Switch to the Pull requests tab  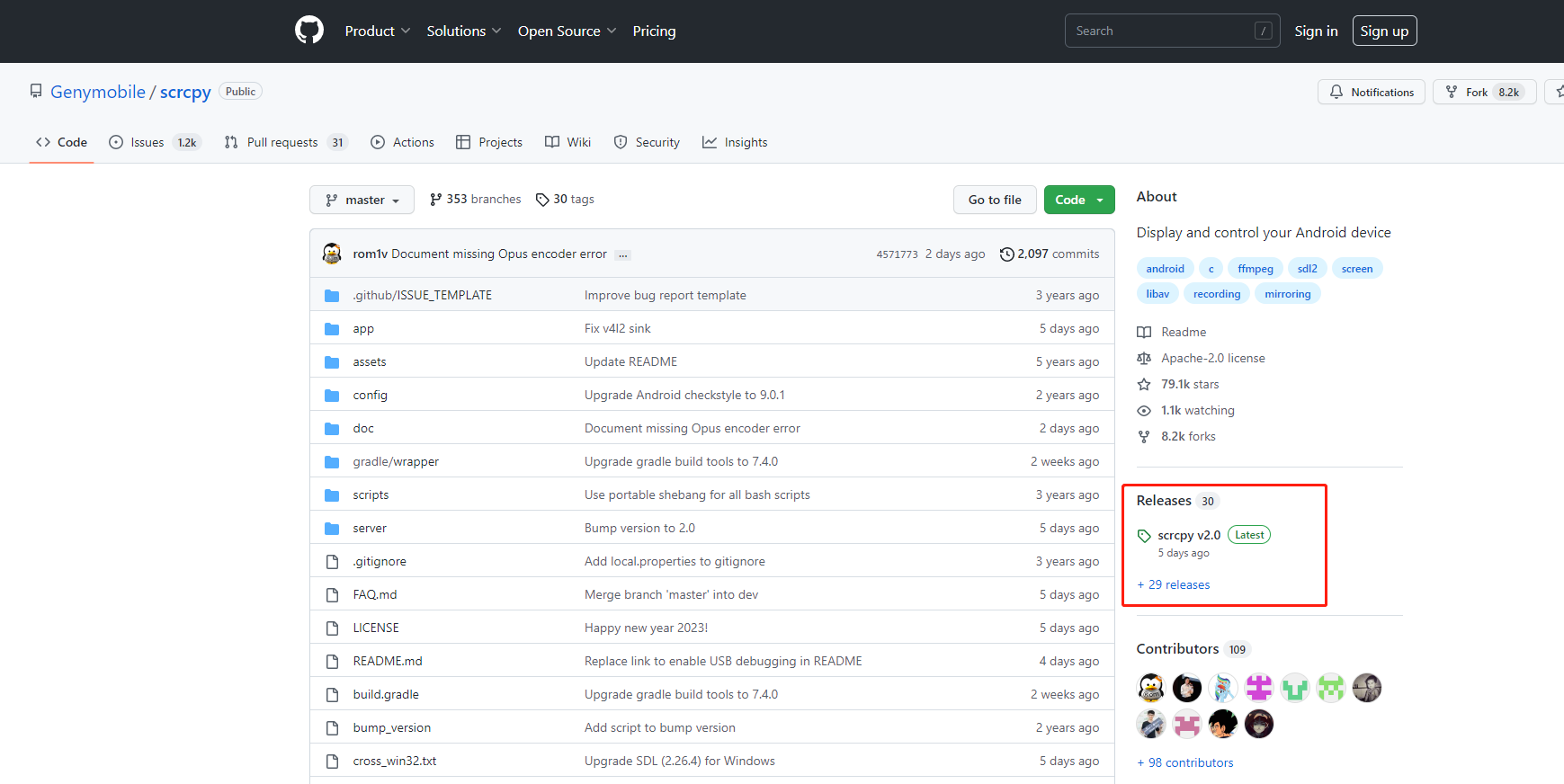pyautogui.click(x=286, y=142)
